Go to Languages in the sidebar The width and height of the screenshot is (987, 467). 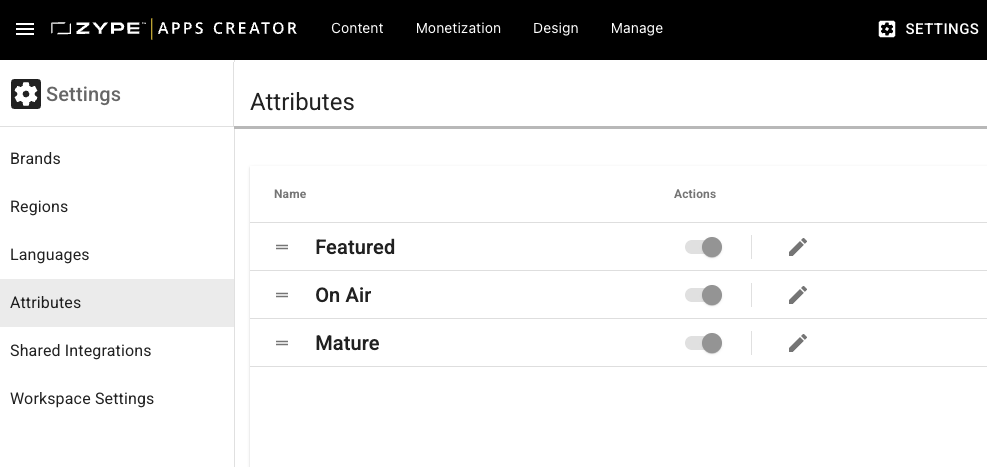tap(117, 255)
